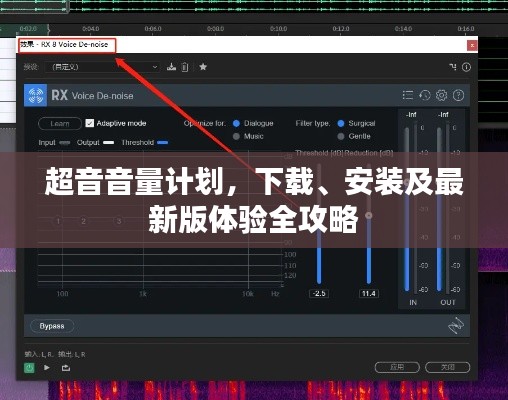
Task: Toggle the Adaptive mode checkbox
Action: pos(90,123)
